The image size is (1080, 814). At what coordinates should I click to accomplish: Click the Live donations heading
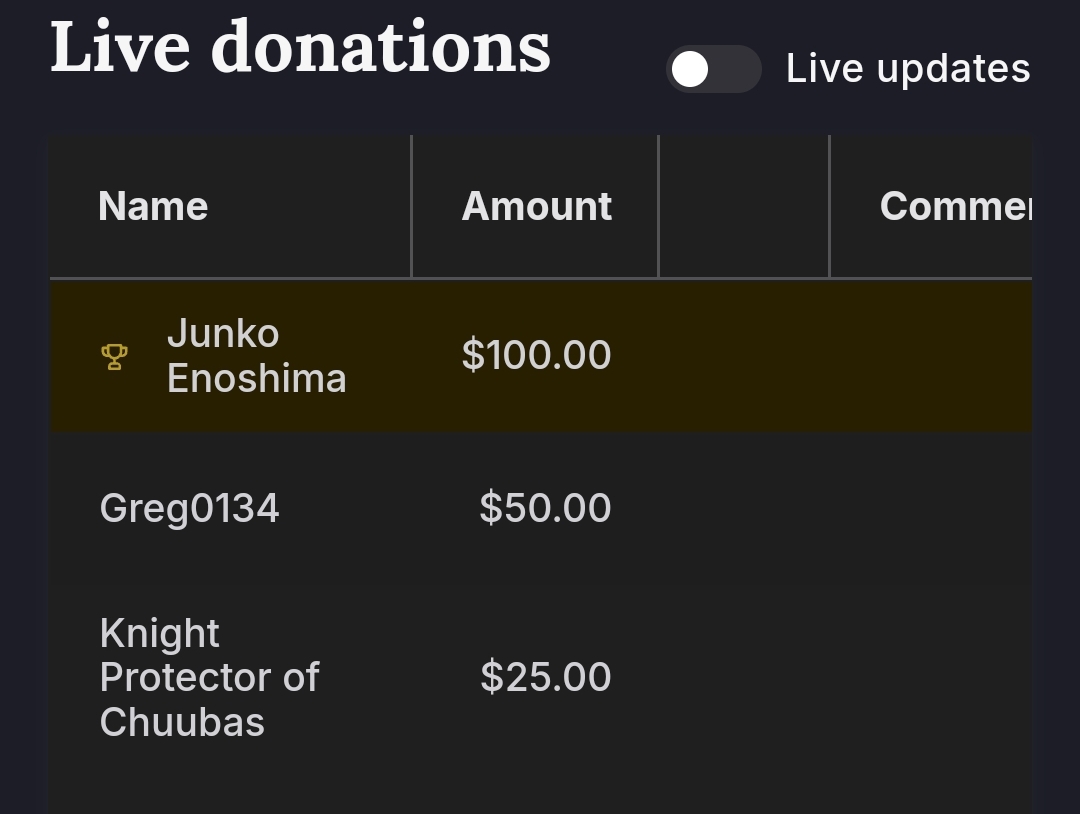click(300, 47)
